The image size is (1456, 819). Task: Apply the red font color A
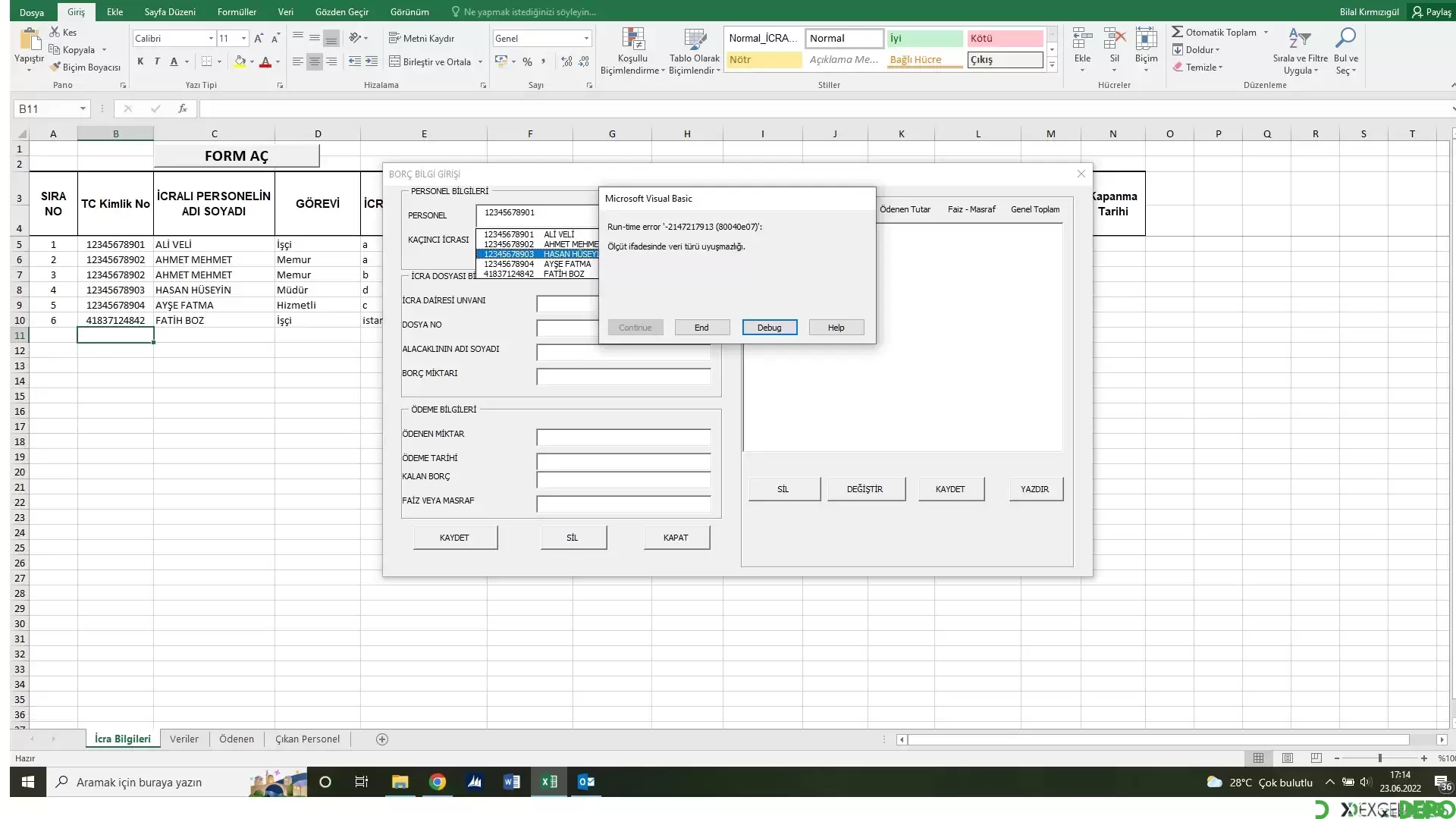pos(265,61)
